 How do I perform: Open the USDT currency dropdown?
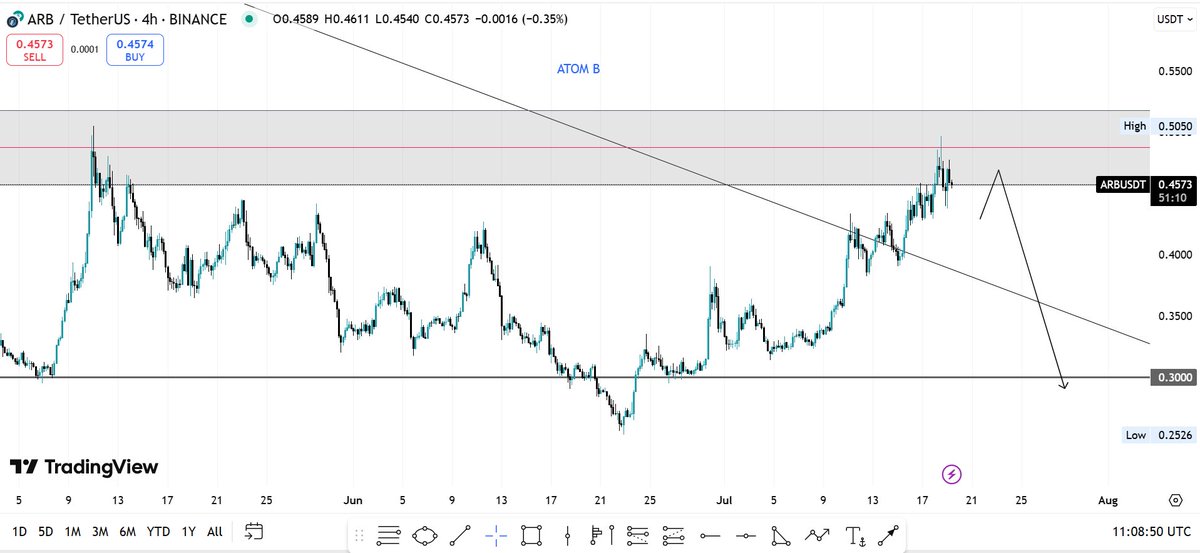pyautogui.click(x=1170, y=19)
